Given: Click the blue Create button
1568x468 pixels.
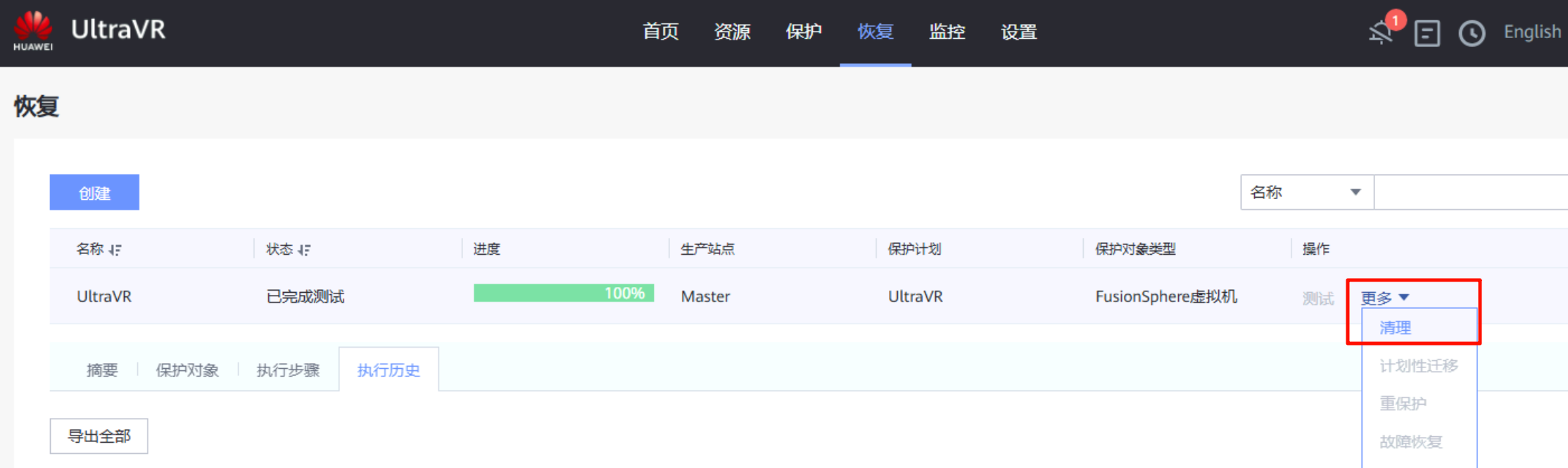Looking at the screenshot, I should click(94, 193).
